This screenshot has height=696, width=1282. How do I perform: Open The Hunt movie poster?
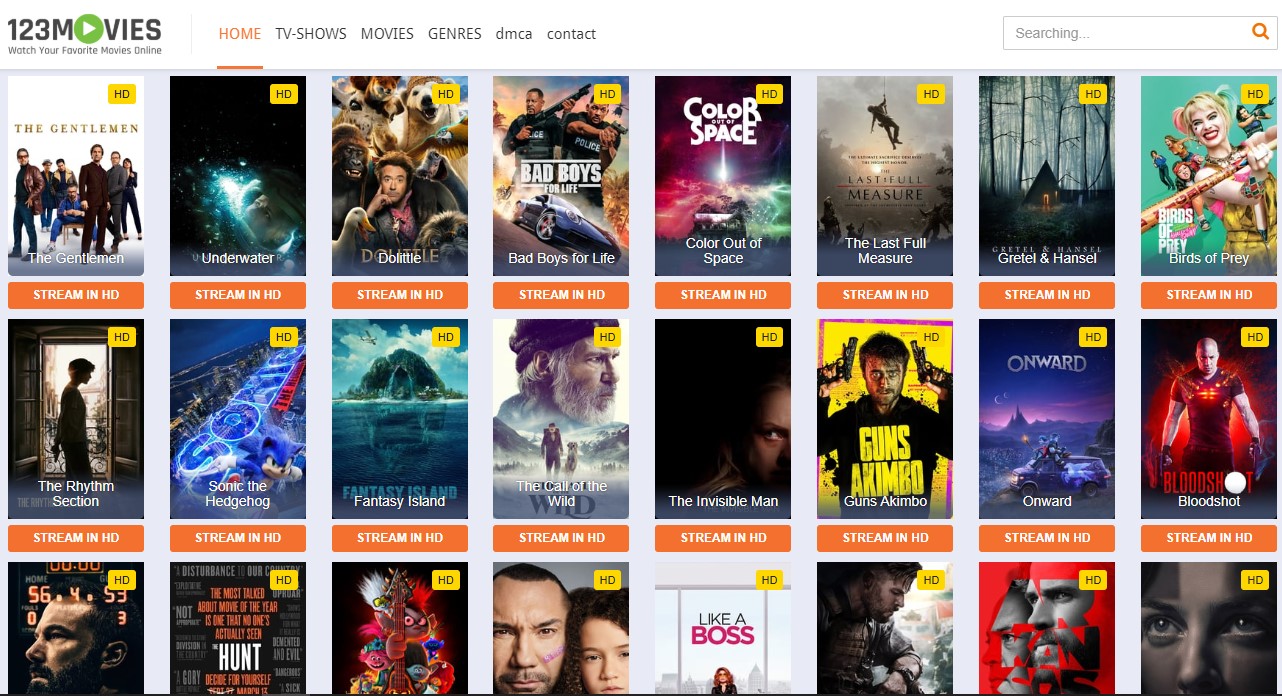click(x=238, y=628)
